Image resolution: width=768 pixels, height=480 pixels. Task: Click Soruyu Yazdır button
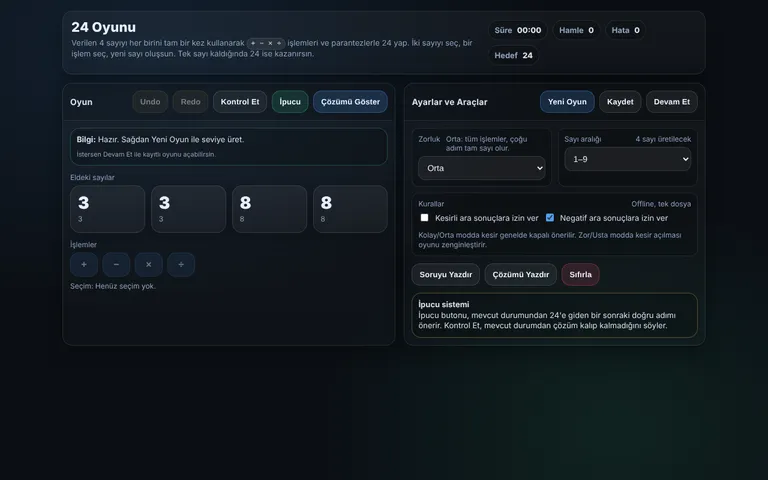446,275
